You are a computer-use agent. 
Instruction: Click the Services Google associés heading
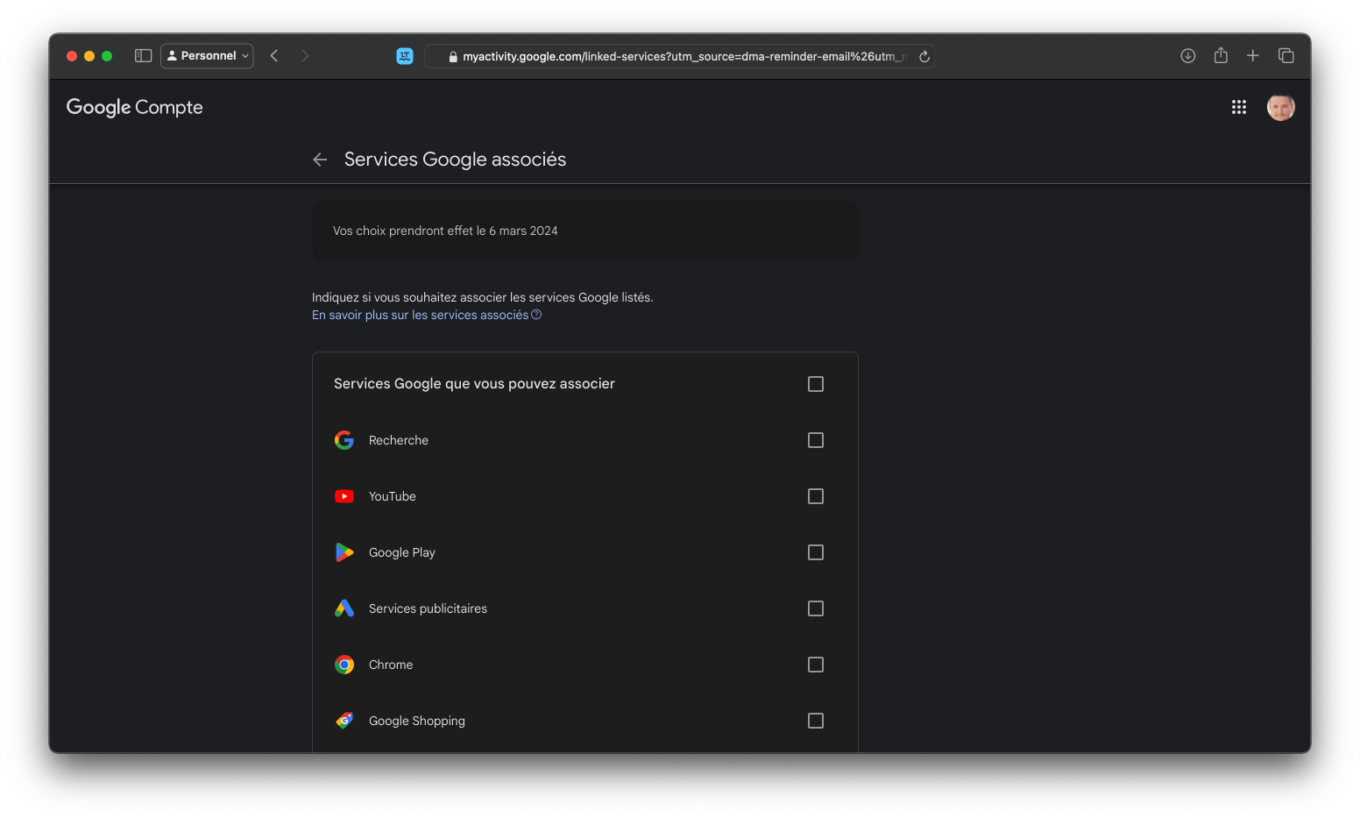[x=455, y=159]
